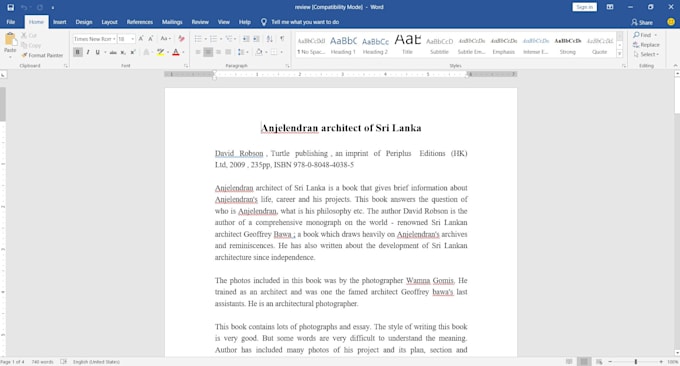Viewport: 680px width, 366px height.
Task: Open the Paste options arrow
Action: [10, 56]
